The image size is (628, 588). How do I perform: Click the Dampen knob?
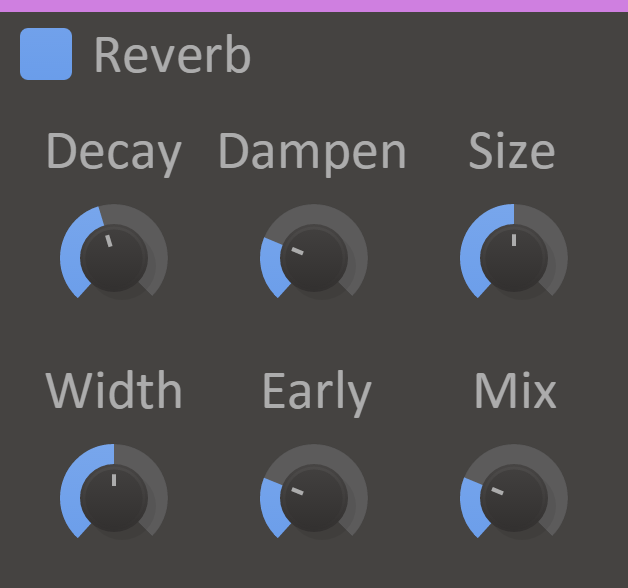click(x=314, y=258)
